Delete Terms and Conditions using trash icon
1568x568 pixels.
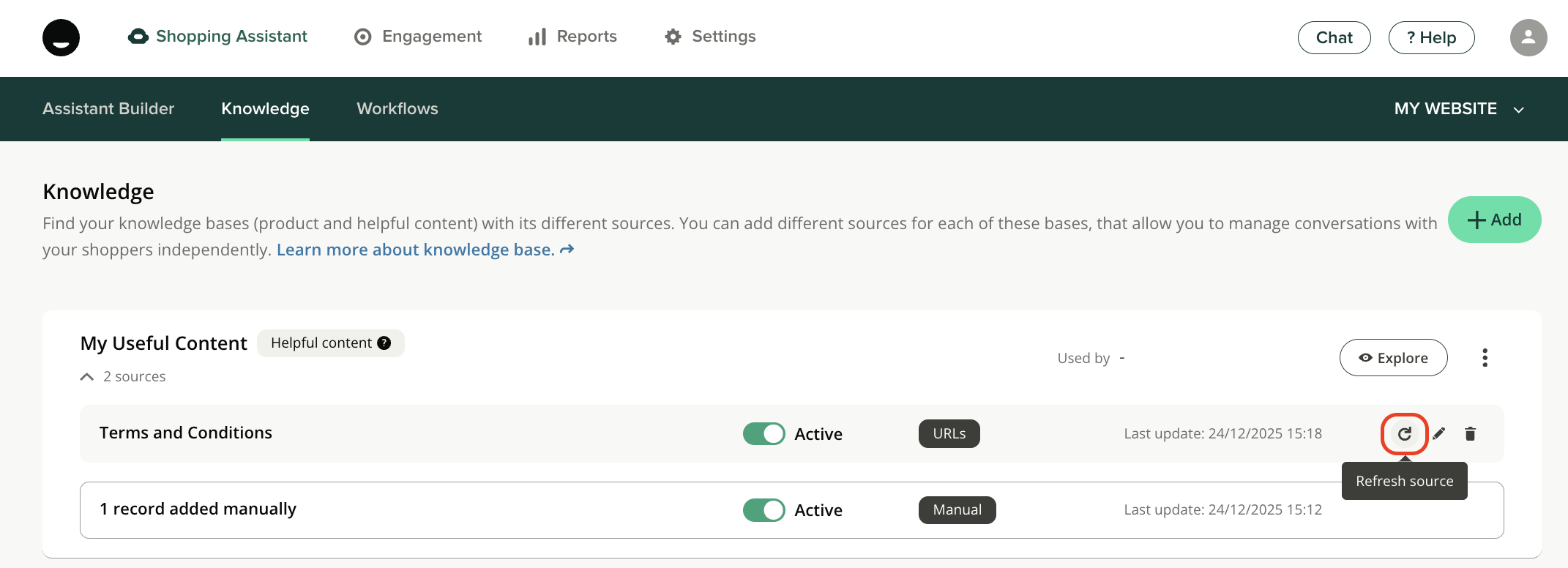pyautogui.click(x=1470, y=434)
